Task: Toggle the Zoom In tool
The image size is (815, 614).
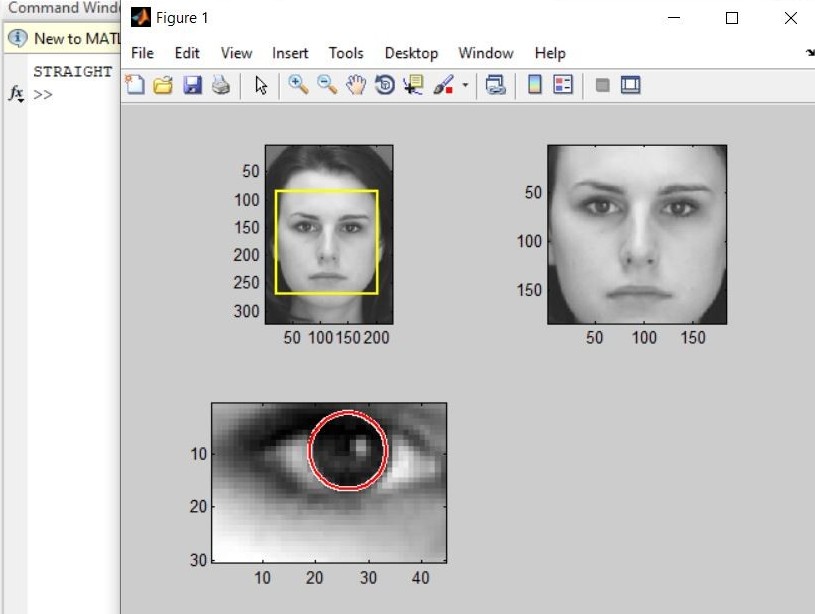Action: [x=297, y=86]
